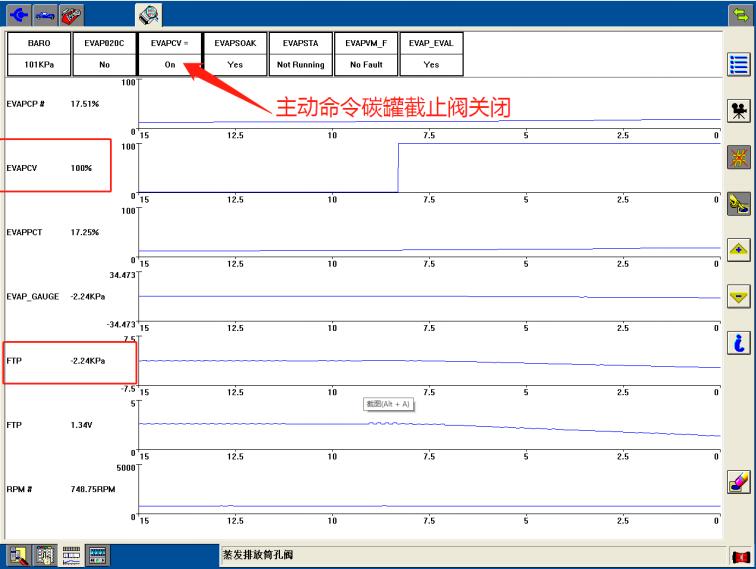Click the bottom signal selection icon with red pointer
The image size is (756, 569).
click(18, 555)
